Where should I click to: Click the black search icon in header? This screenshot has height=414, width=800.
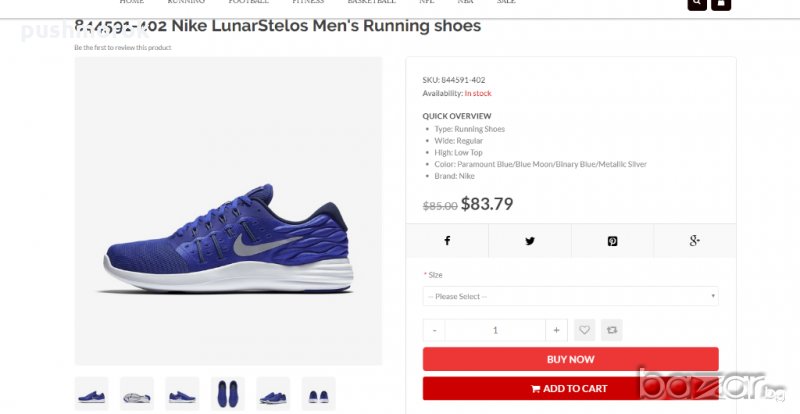[x=696, y=3]
